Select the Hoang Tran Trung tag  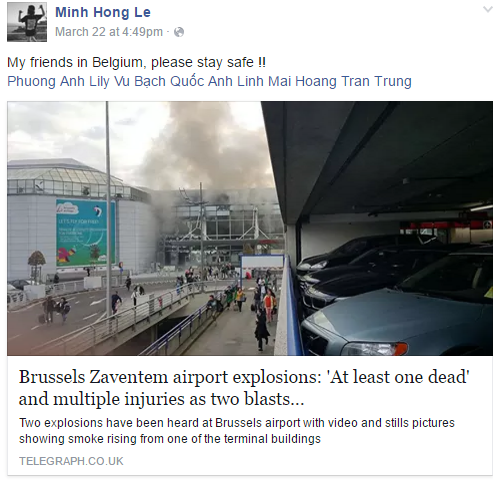(353, 81)
